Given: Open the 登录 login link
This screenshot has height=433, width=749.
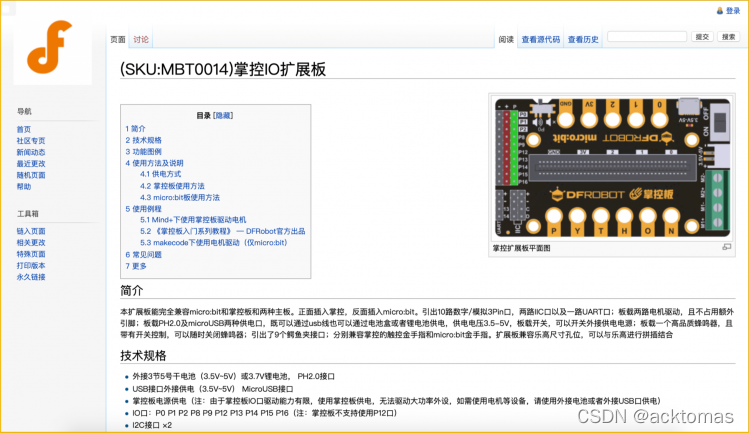Looking at the screenshot, I should coord(733,11).
